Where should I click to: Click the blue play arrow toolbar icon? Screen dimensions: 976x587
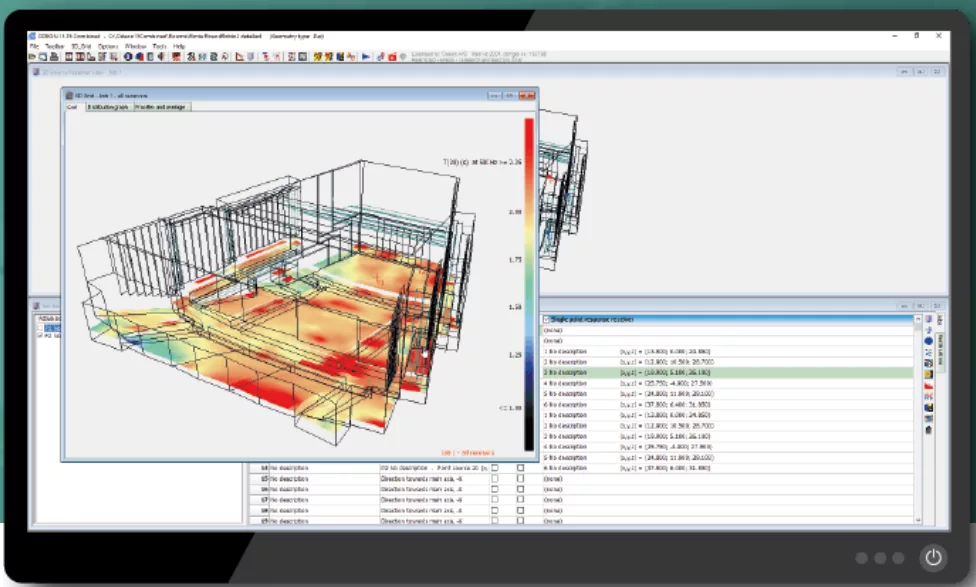click(x=366, y=58)
